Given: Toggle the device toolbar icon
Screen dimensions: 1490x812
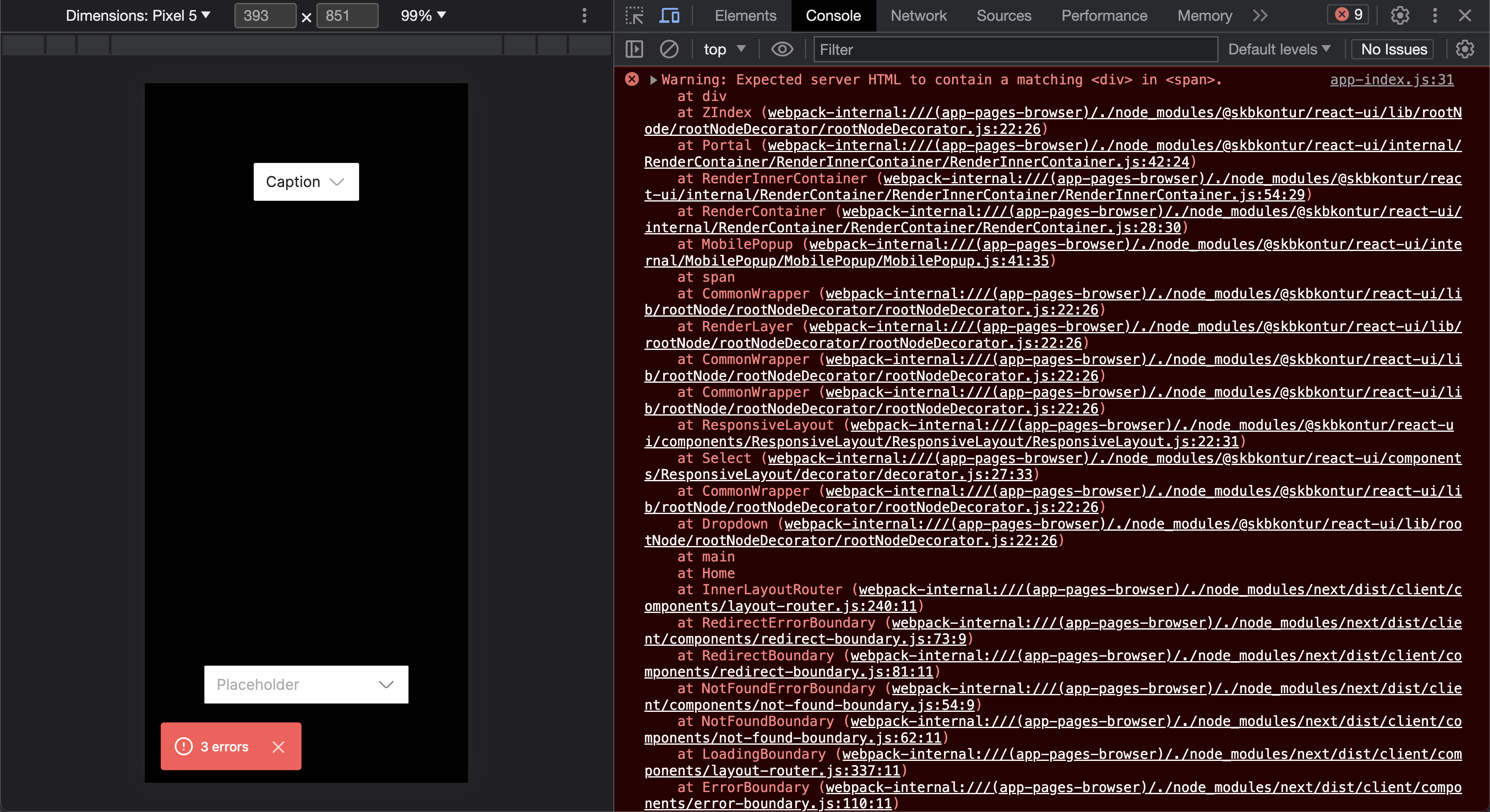Looking at the screenshot, I should tap(669, 16).
